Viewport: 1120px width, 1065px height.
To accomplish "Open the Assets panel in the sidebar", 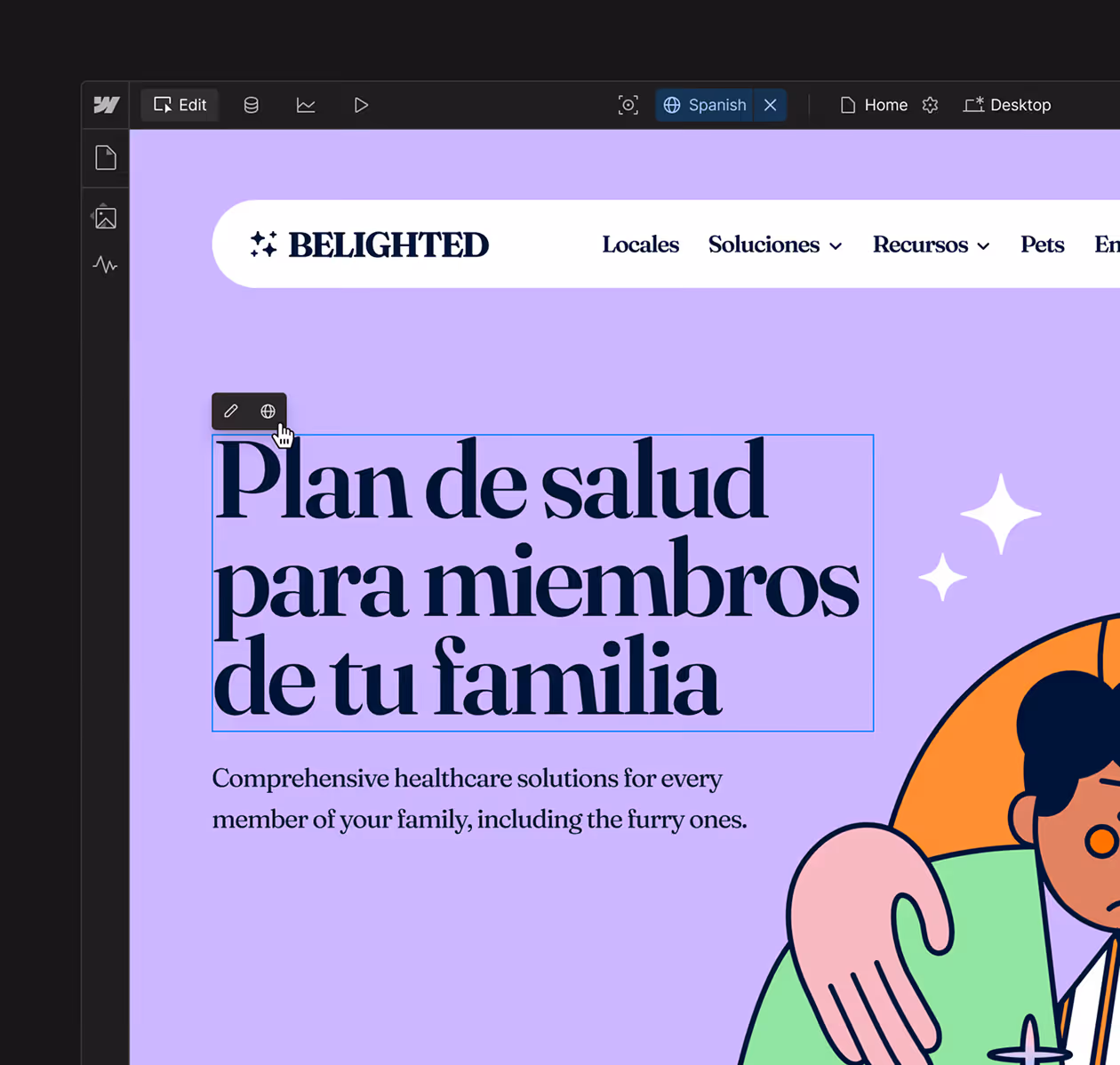I will pos(105,216).
